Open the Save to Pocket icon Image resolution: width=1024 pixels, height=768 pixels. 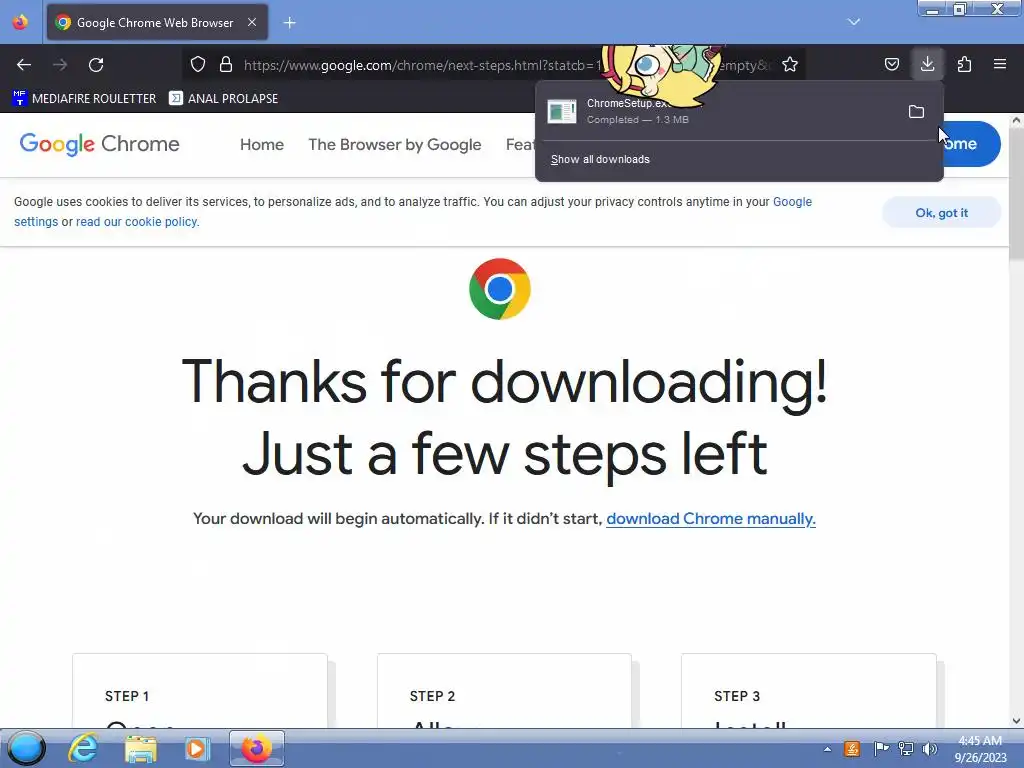tap(891, 64)
